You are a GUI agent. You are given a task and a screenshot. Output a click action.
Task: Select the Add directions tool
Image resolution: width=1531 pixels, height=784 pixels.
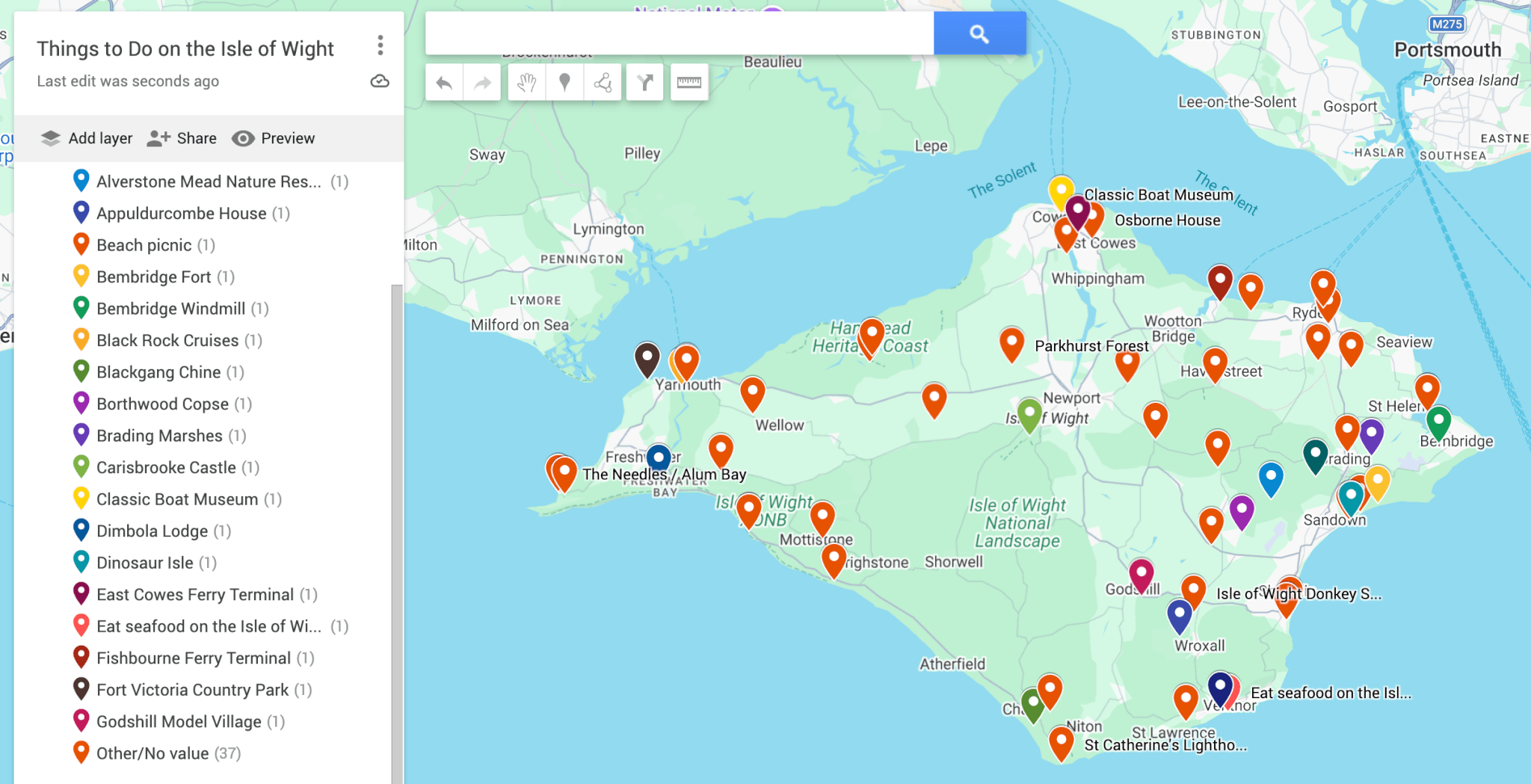click(x=645, y=82)
